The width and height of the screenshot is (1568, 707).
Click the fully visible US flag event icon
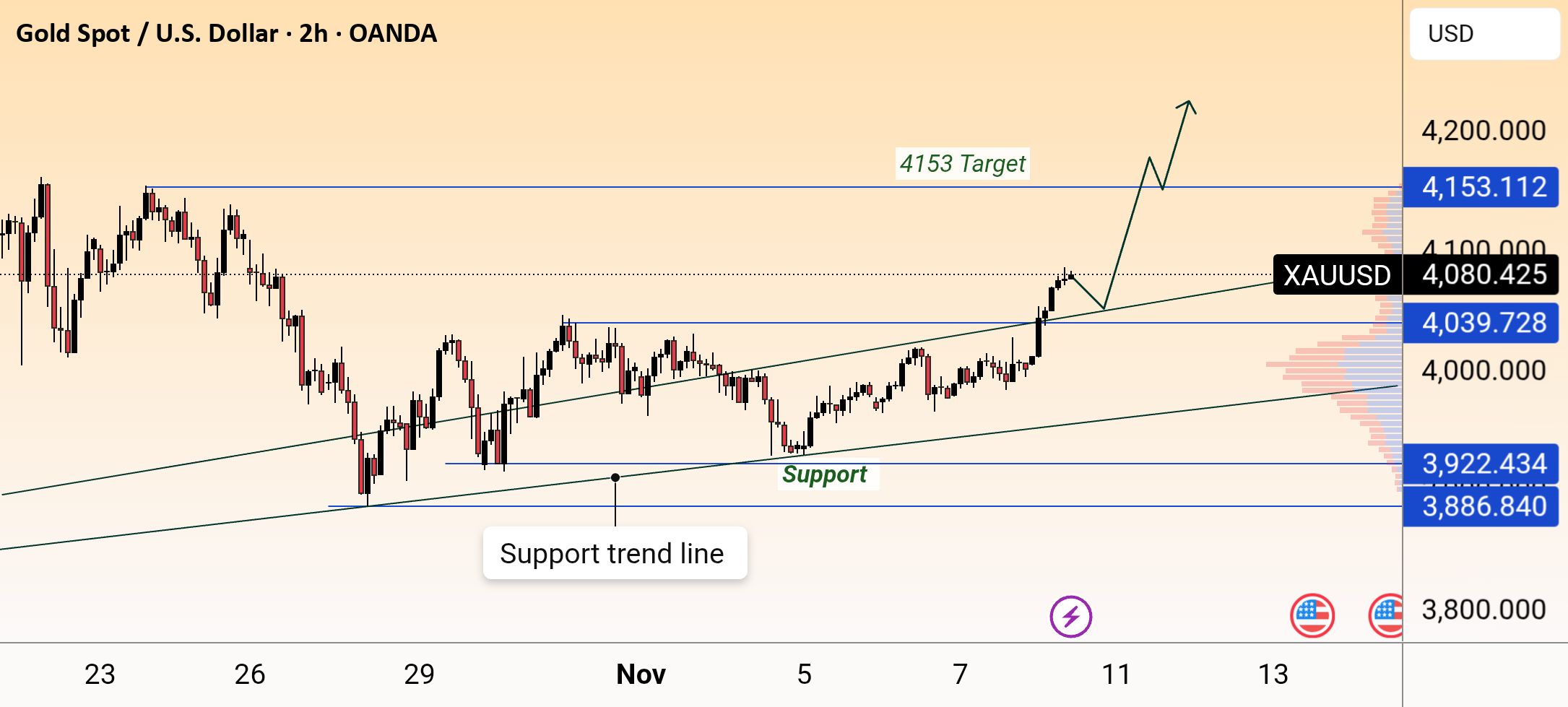point(1312,616)
